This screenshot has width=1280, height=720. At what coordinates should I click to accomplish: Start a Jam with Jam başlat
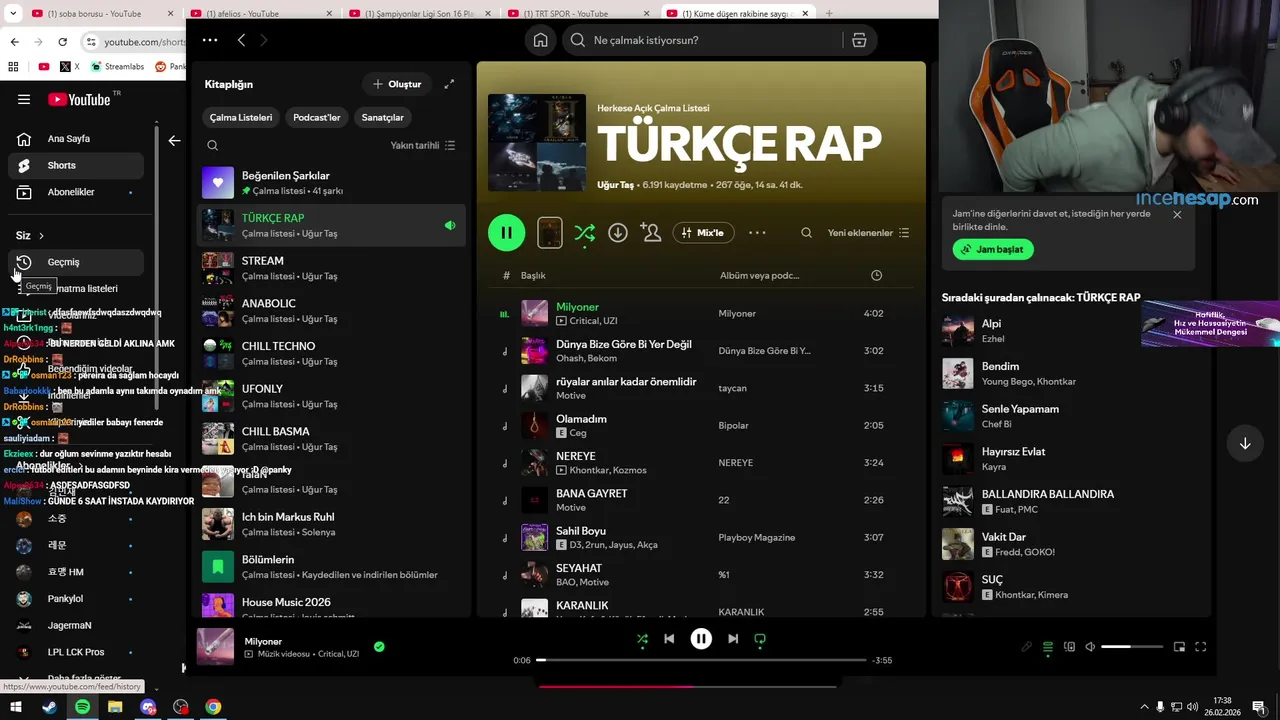click(x=993, y=249)
